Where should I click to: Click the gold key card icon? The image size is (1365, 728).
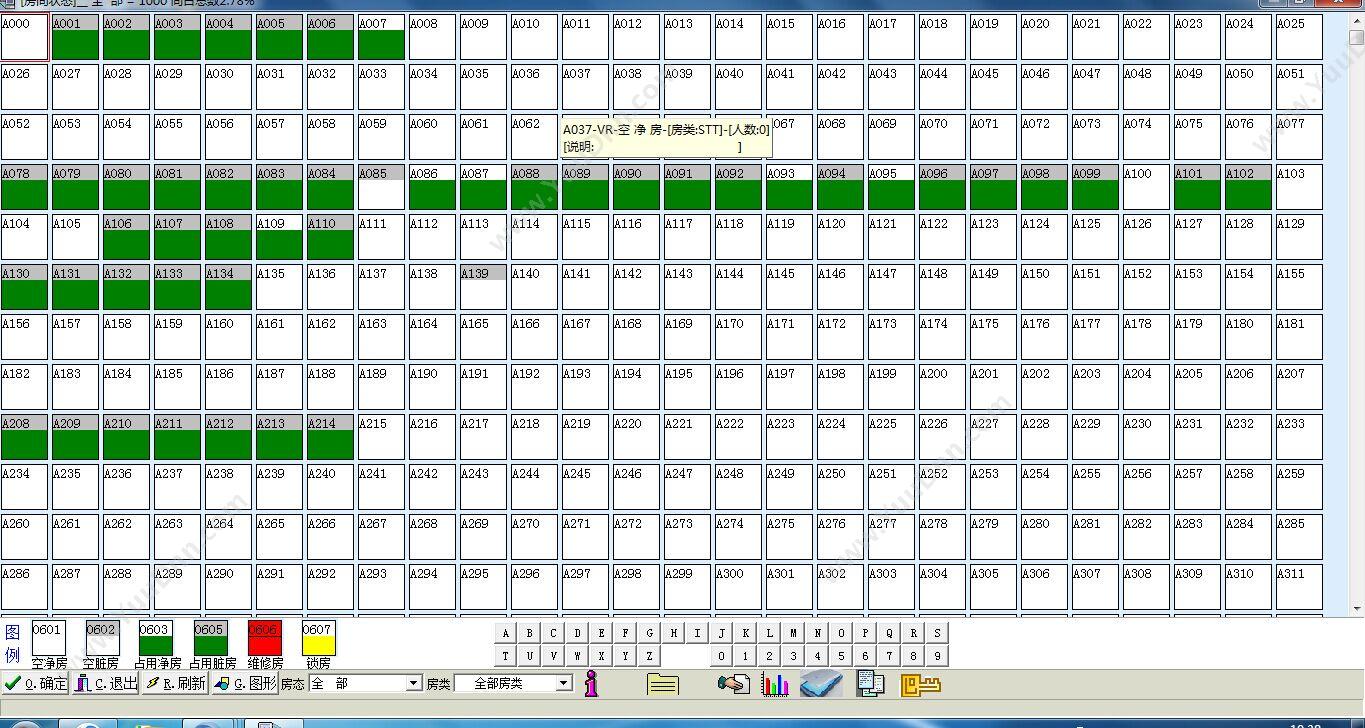(921, 684)
